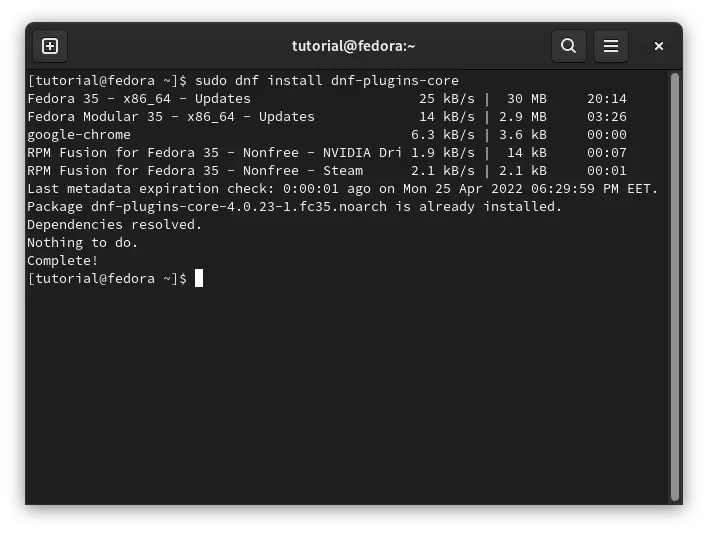
Task: Click the '03:26' time value
Action: 607,117
